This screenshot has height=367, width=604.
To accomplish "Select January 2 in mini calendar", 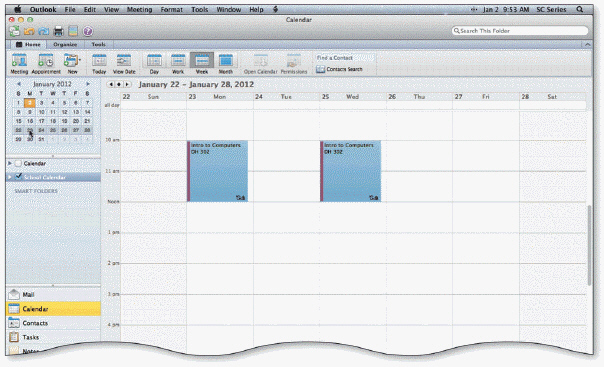I will tap(30, 103).
